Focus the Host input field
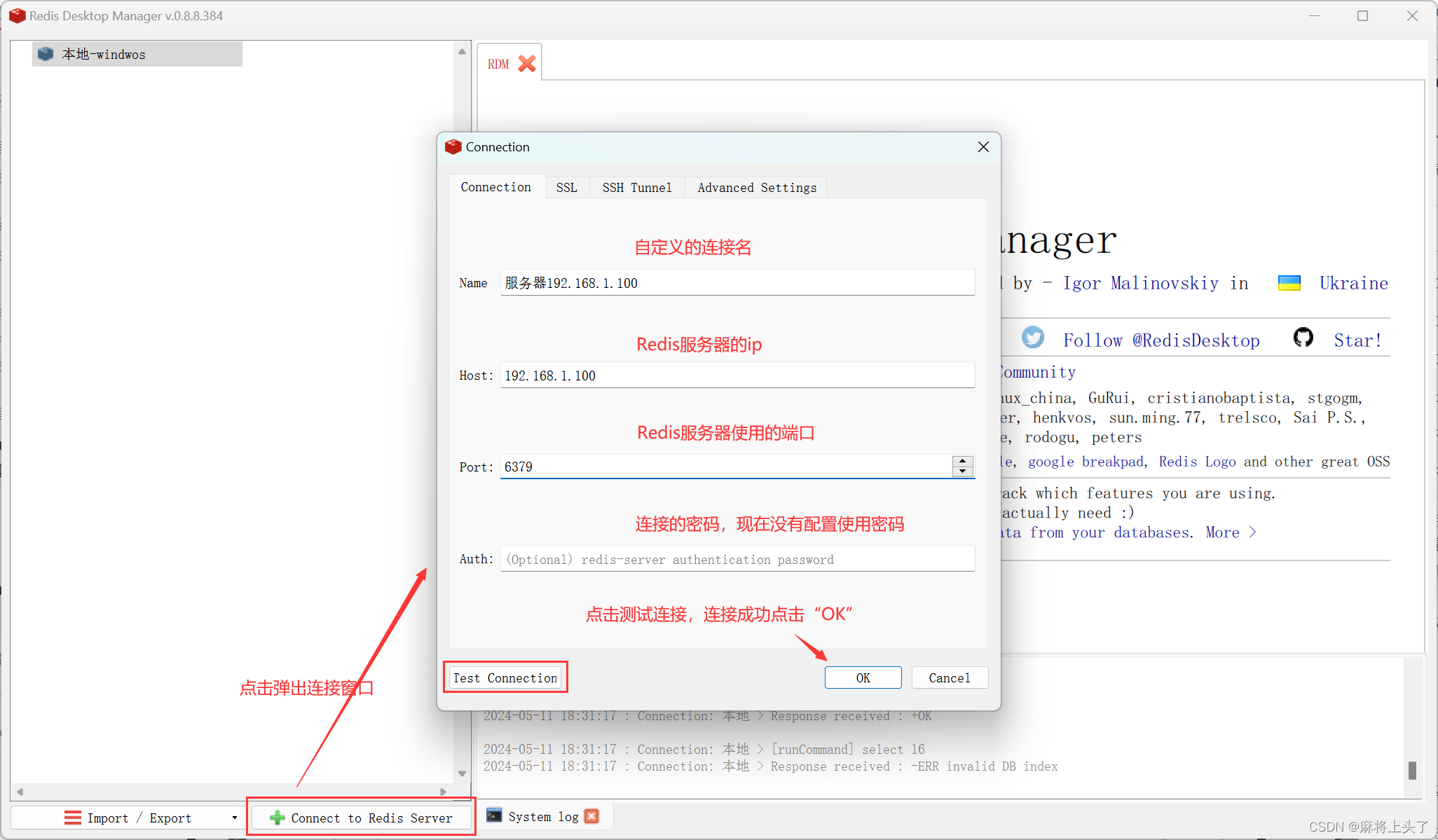The width and height of the screenshot is (1438, 840). click(x=737, y=375)
